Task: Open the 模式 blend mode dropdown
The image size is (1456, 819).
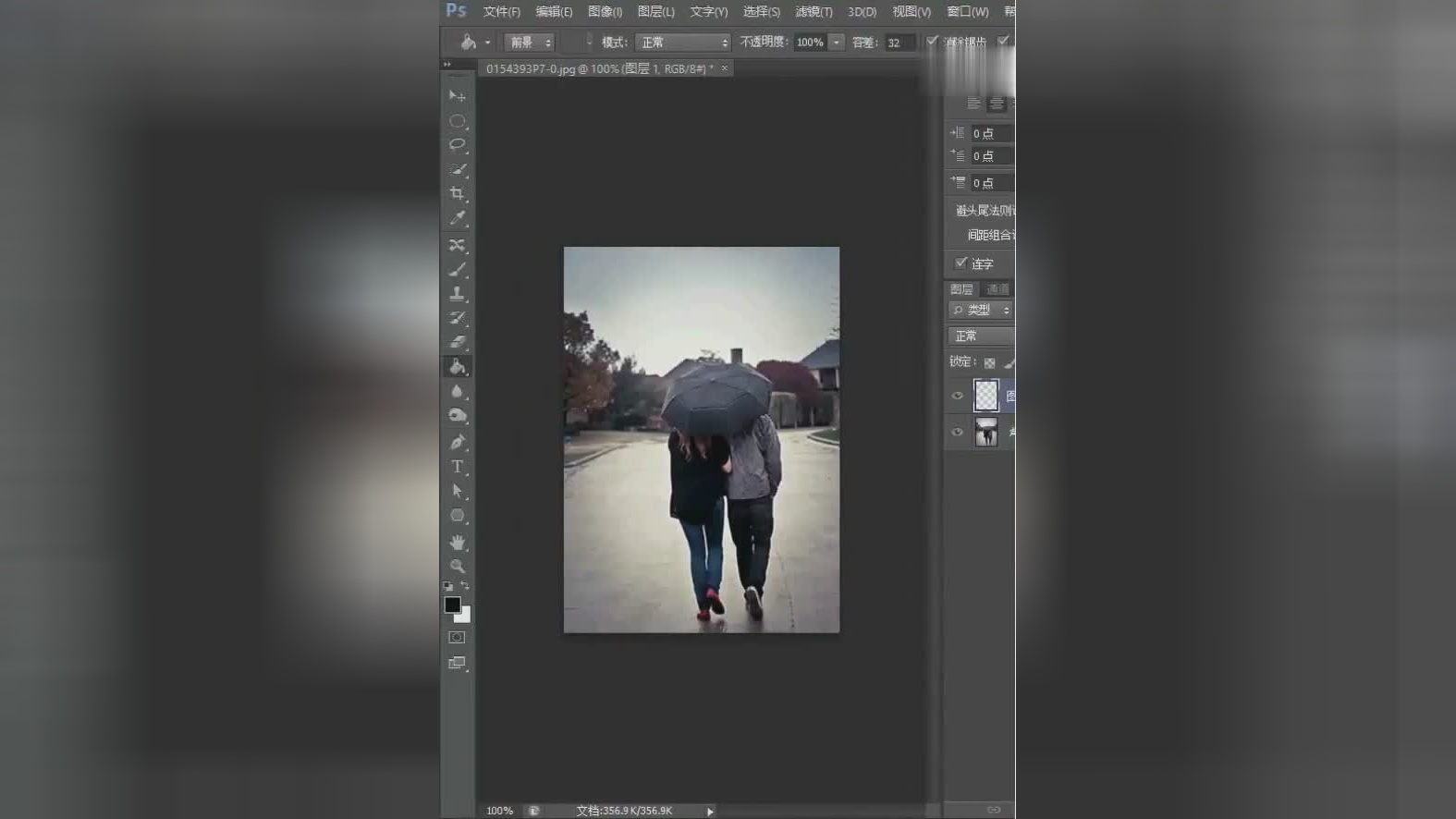Action: [x=683, y=43]
